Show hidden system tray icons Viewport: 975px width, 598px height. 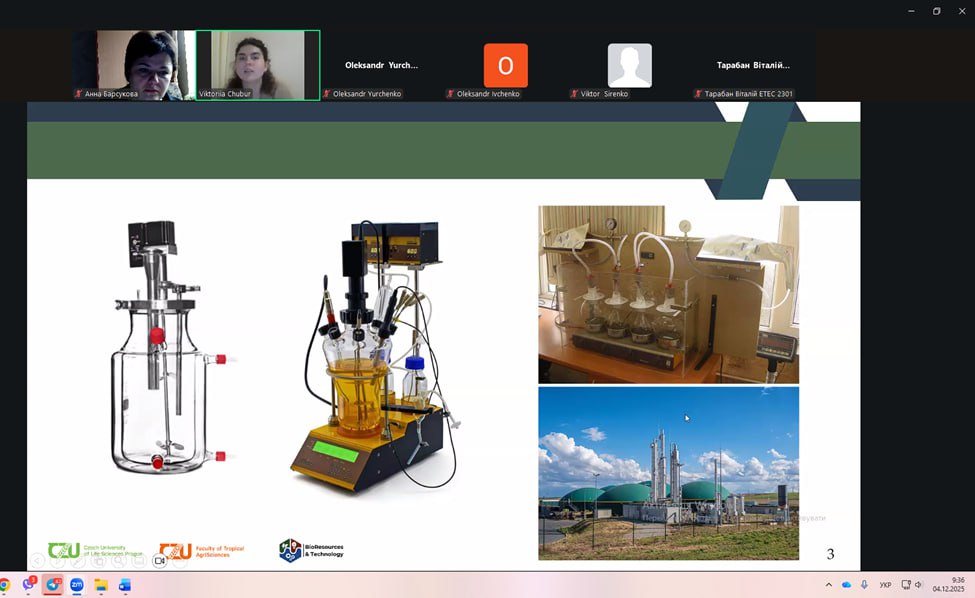coord(828,585)
